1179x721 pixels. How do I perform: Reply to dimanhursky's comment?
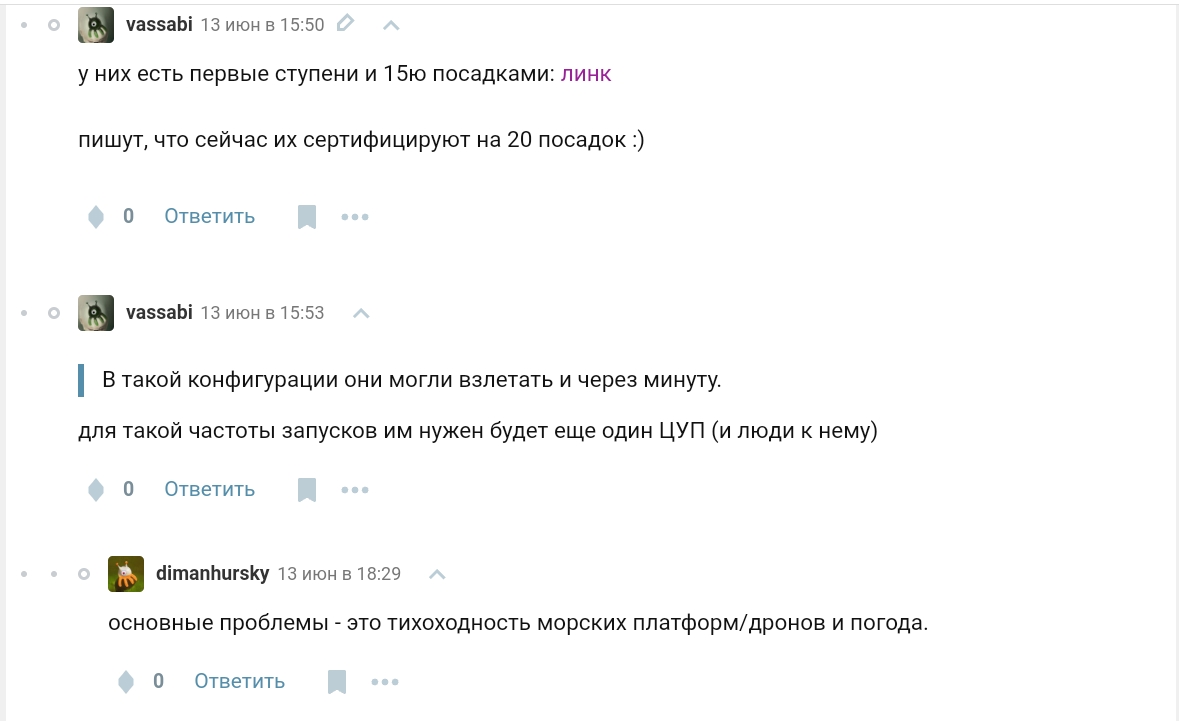click(x=239, y=681)
